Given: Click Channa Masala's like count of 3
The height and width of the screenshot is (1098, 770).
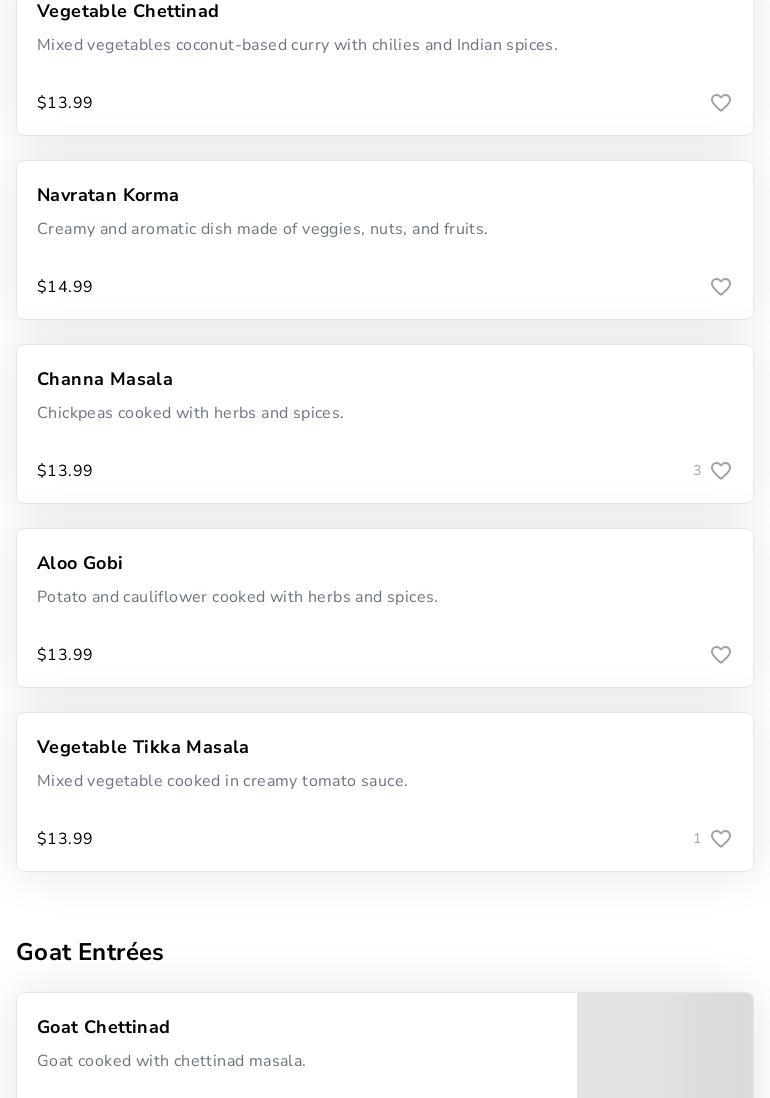Looking at the screenshot, I should (x=697, y=471).
